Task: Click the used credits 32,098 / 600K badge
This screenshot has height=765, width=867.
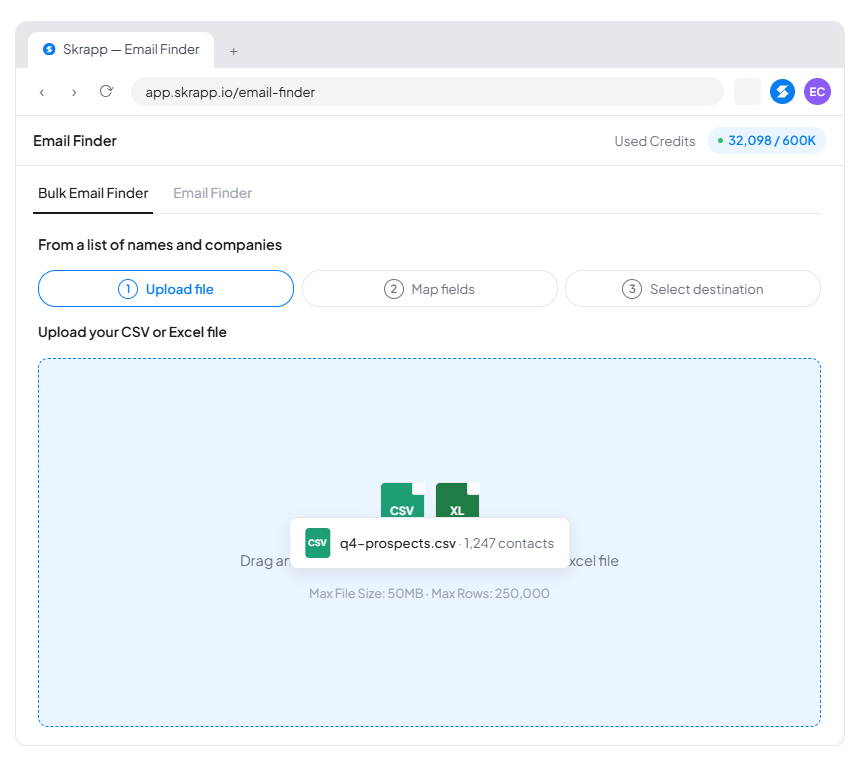Action: (x=767, y=141)
